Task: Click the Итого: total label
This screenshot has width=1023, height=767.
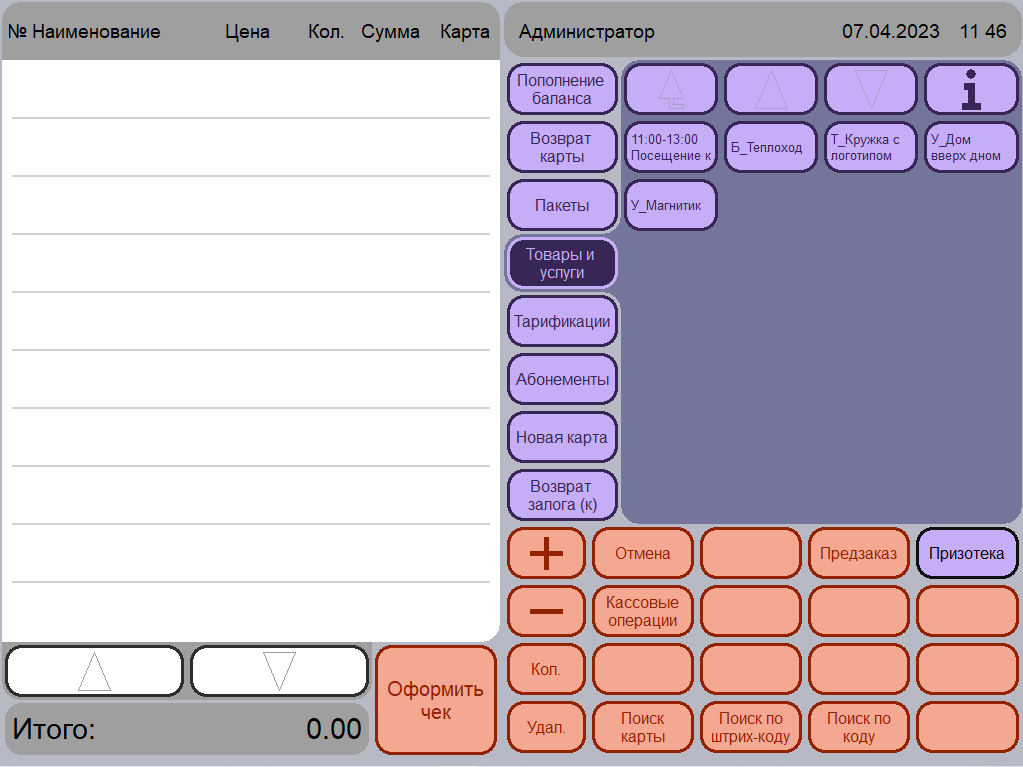Action: 54,729
